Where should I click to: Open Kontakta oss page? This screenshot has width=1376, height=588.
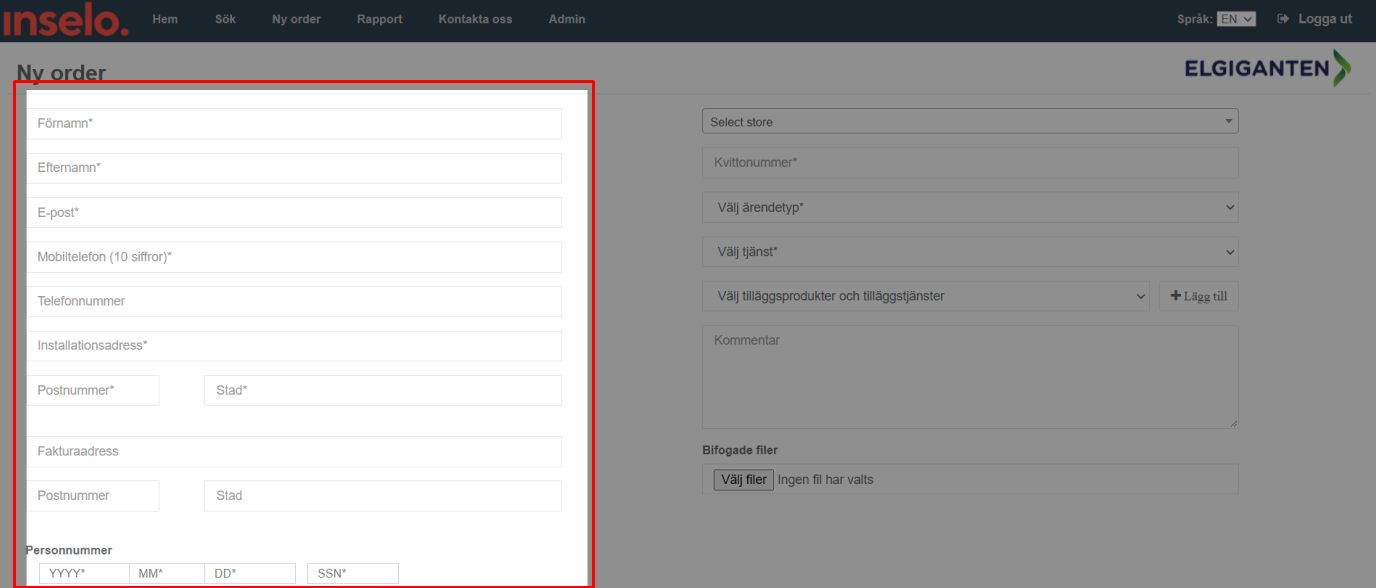pos(476,19)
